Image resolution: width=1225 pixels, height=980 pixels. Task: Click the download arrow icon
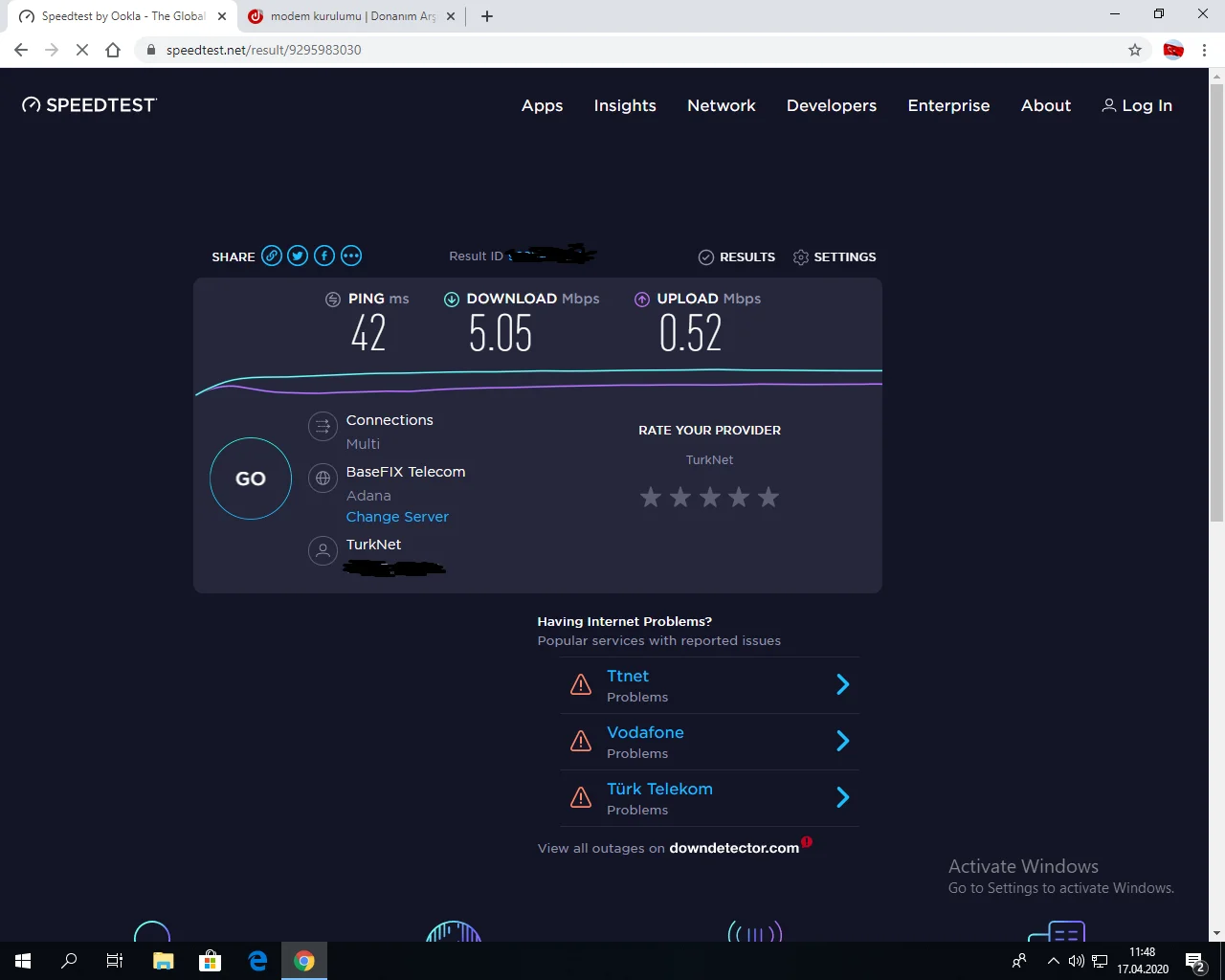coord(452,300)
